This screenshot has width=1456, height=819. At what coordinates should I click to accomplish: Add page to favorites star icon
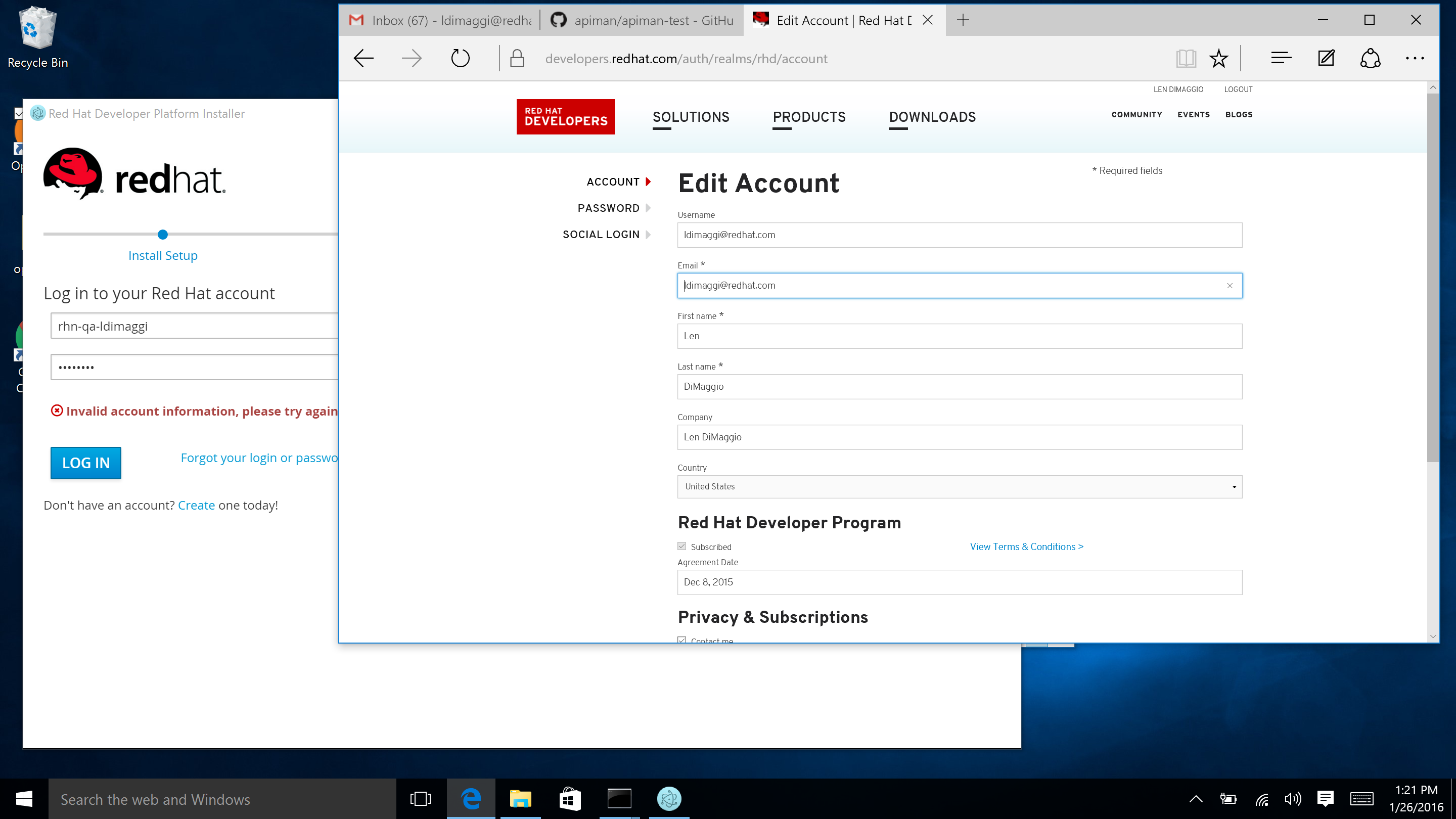pyautogui.click(x=1218, y=58)
